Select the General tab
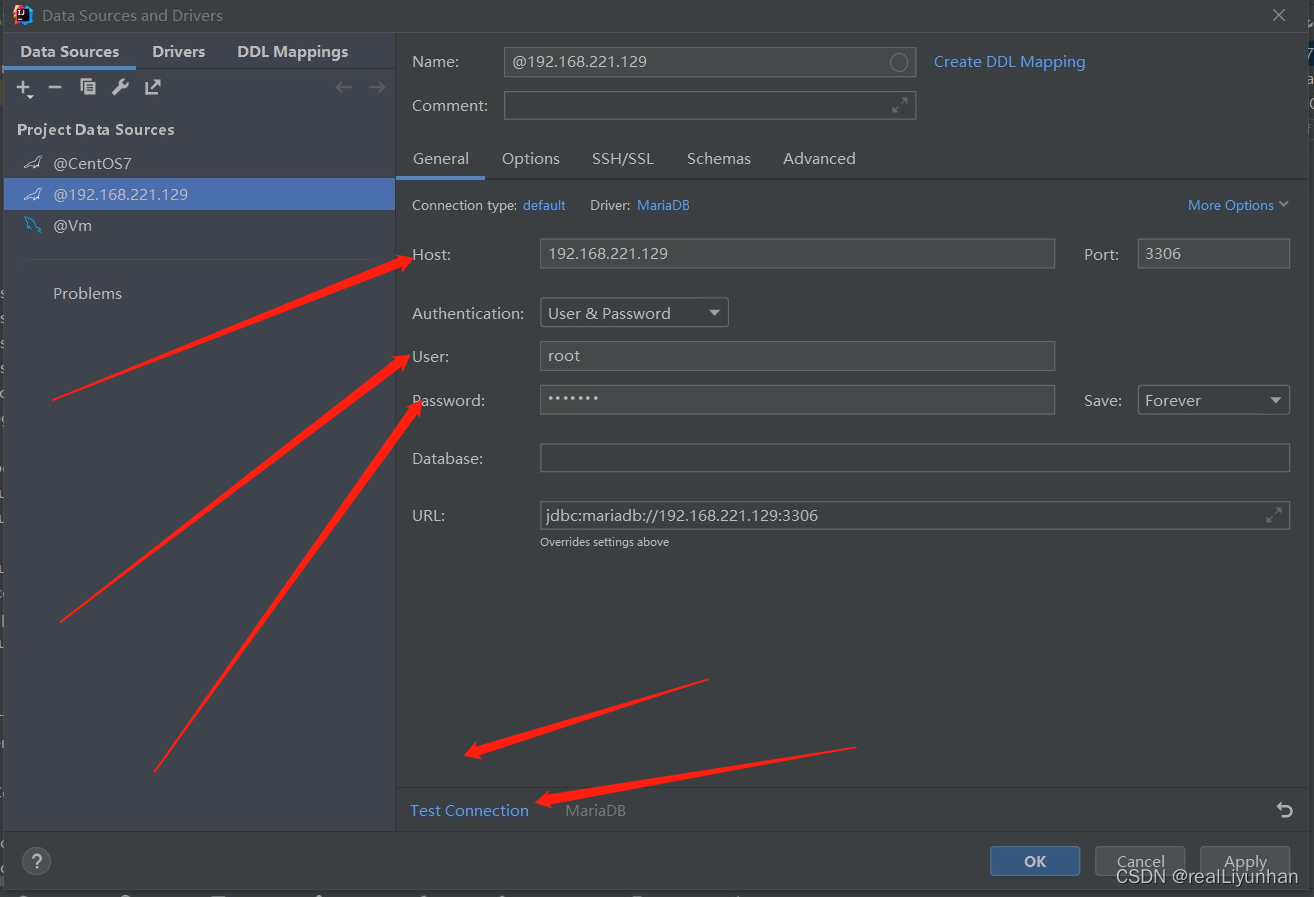Image resolution: width=1314 pixels, height=897 pixels. click(x=441, y=158)
